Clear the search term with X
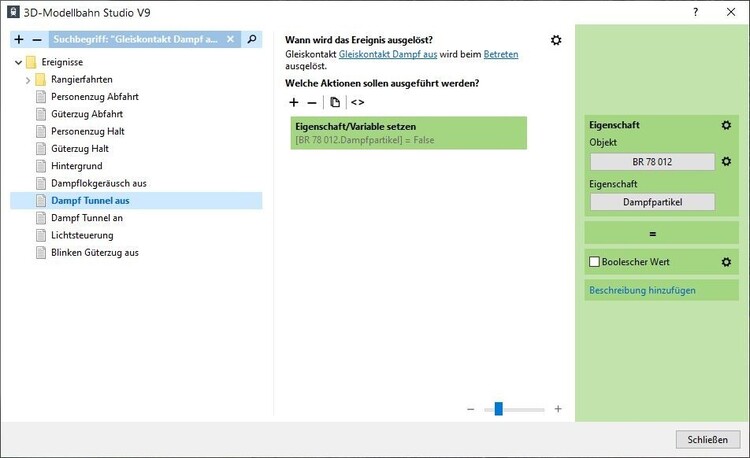 [230, 39]
